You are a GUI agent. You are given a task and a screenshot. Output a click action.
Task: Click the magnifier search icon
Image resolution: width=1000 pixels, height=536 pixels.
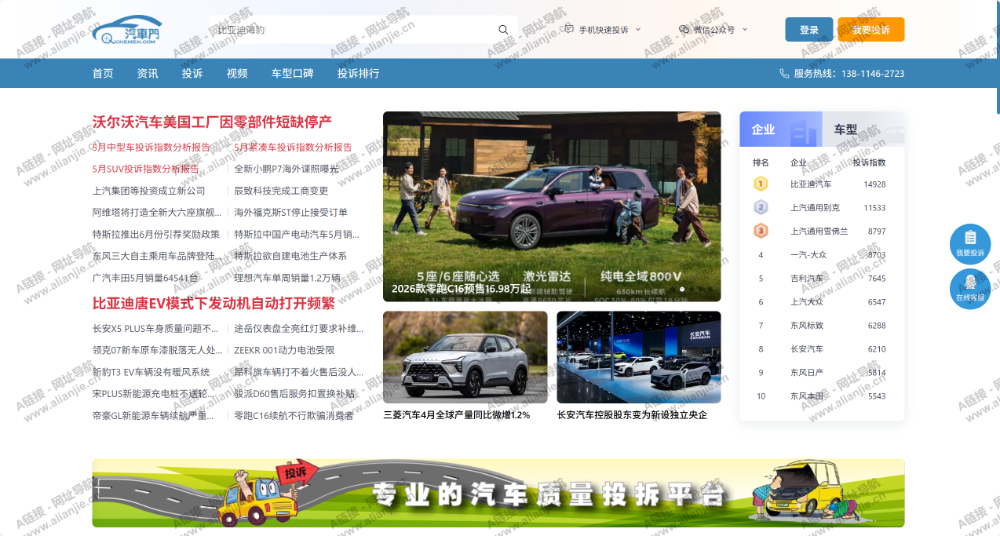click(503, 30)
